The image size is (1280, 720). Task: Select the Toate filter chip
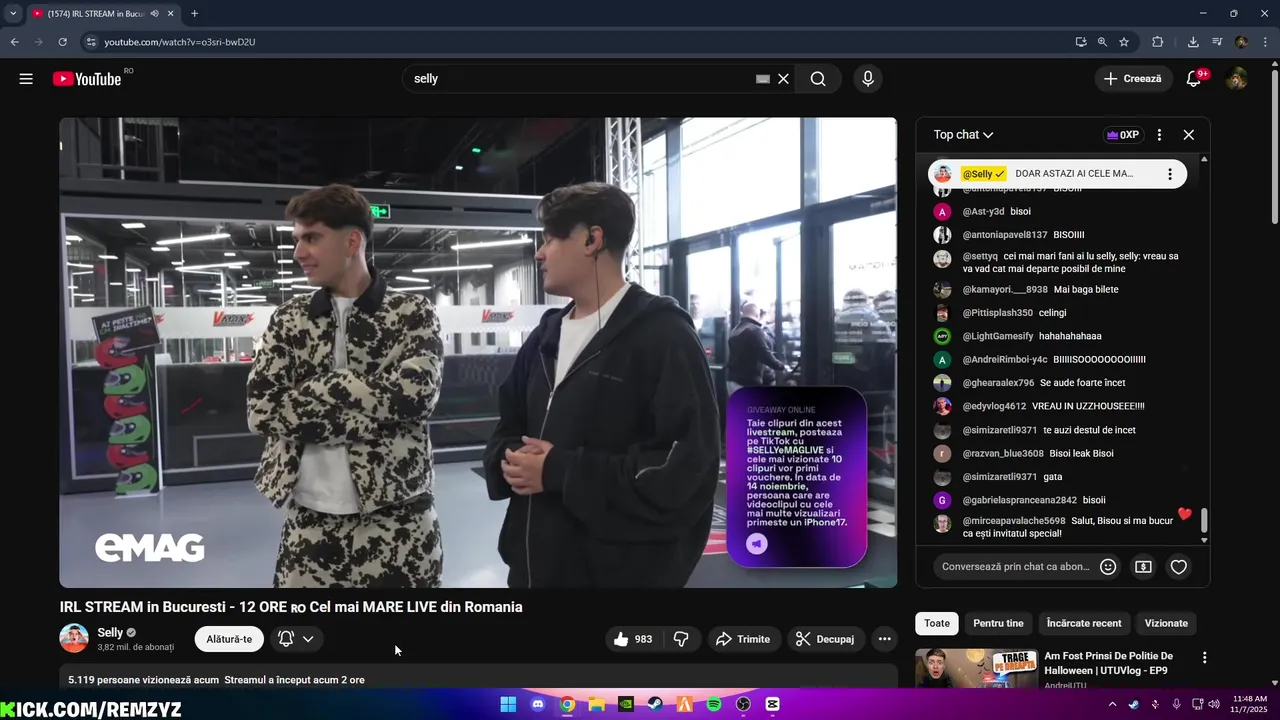click(x=937, y=623)
